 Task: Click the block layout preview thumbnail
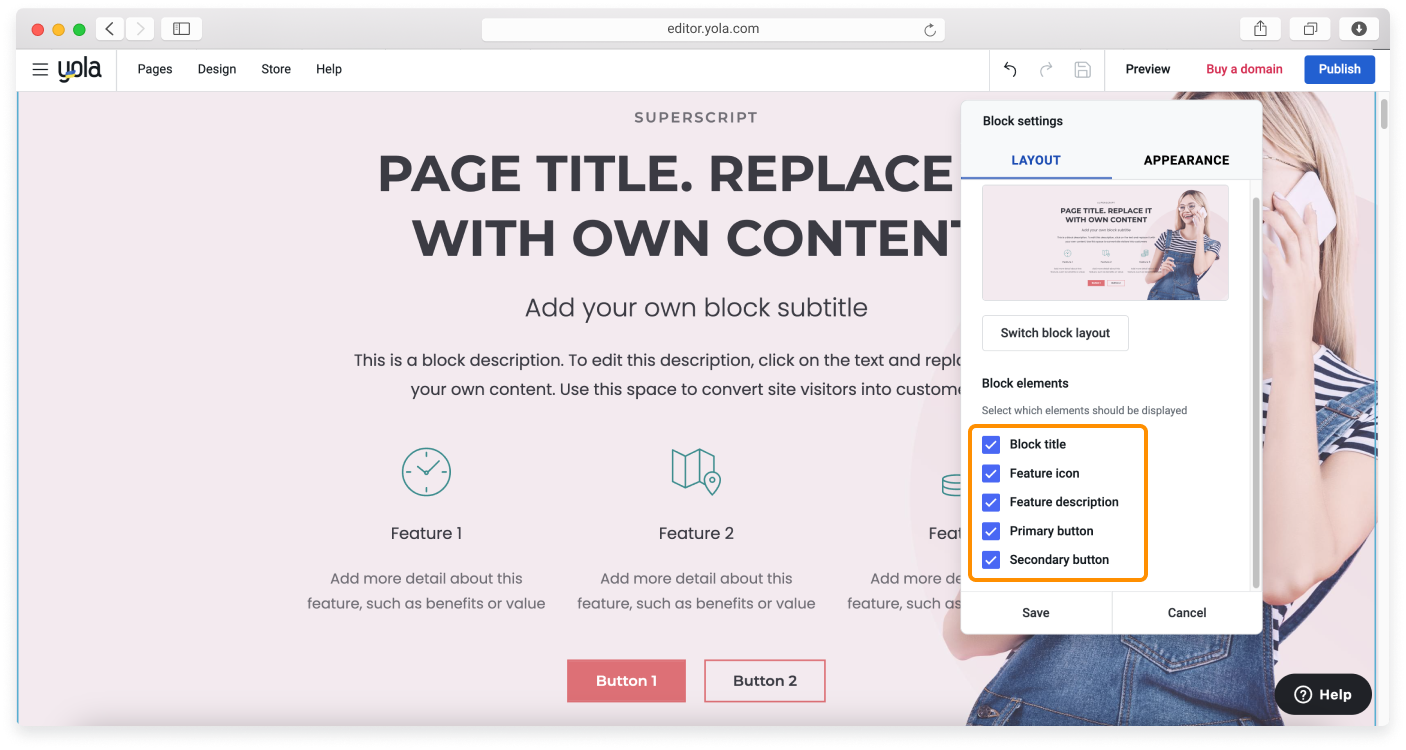pos(1105,243)
